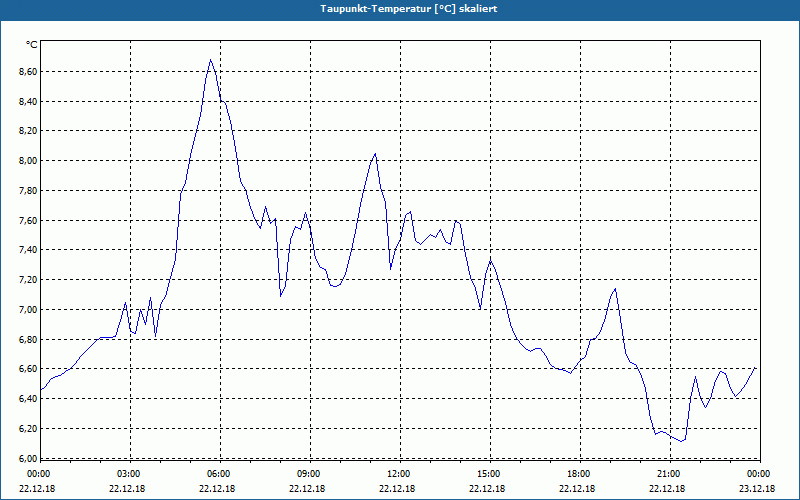Select the 21:00 time label
This screenshot has width=800, height=500.
[x=670, y=474]
